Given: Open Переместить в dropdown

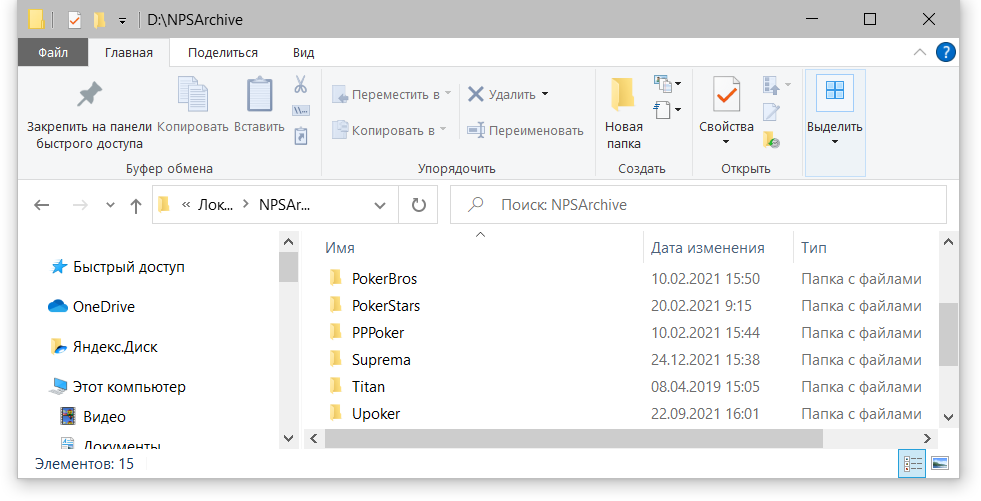Looking at the screenshot, I should point(392,94).
